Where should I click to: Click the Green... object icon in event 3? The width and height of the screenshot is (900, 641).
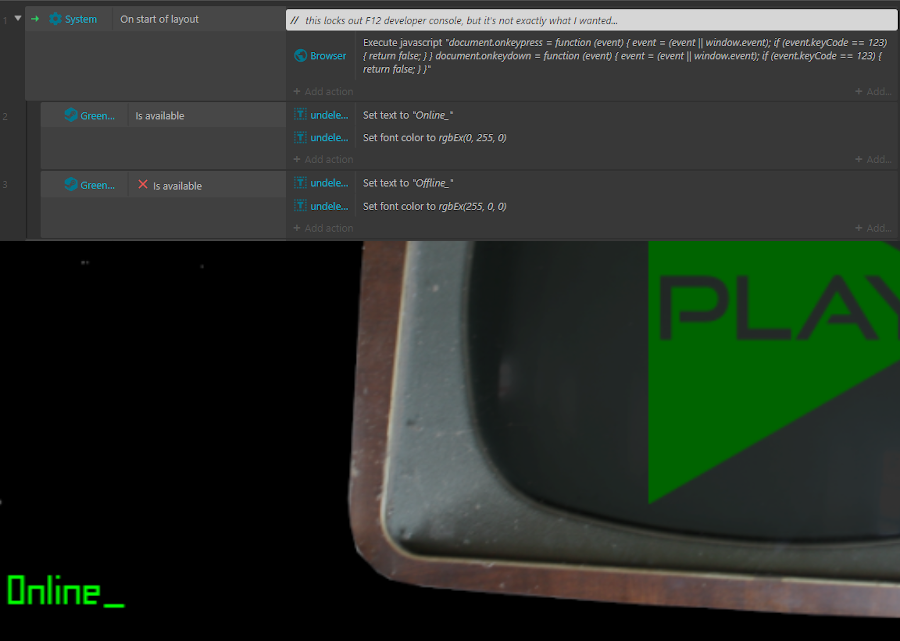tap(71, 185)
